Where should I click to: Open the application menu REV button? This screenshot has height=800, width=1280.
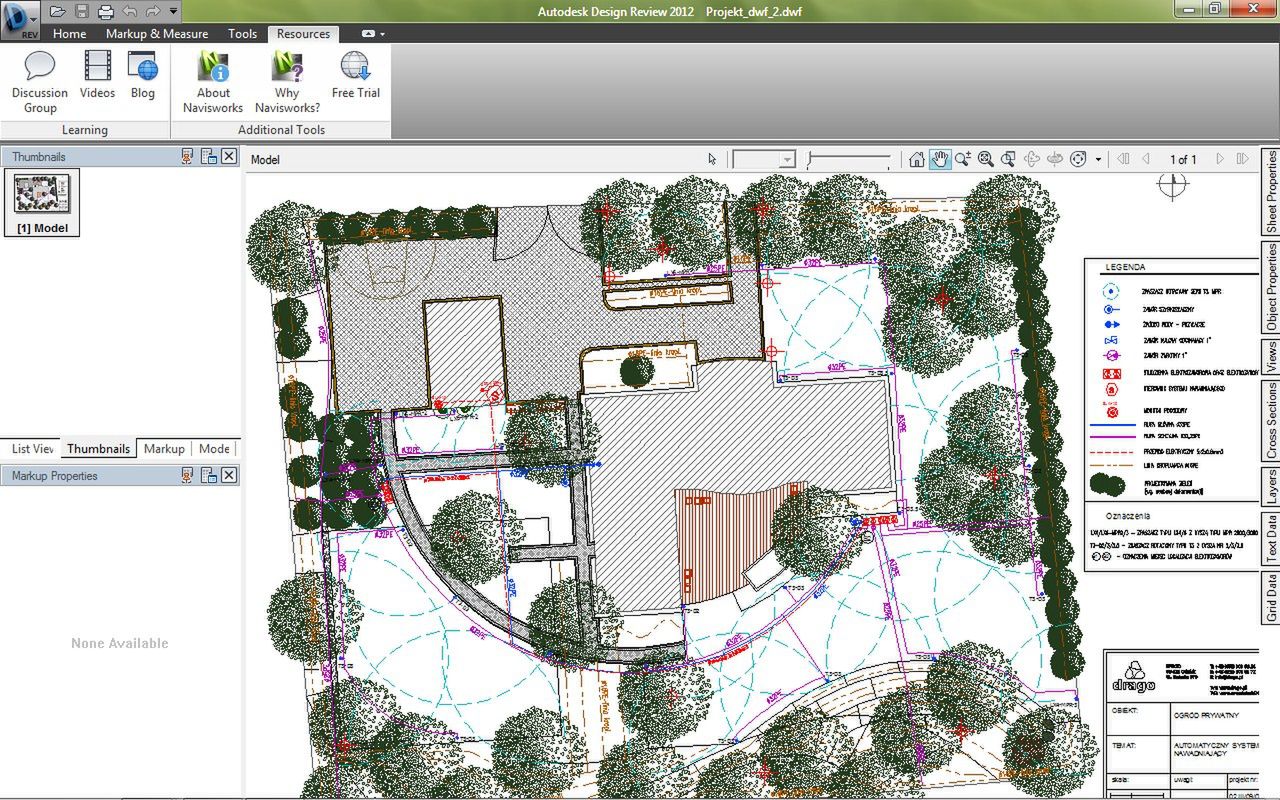tap(19, 20)
